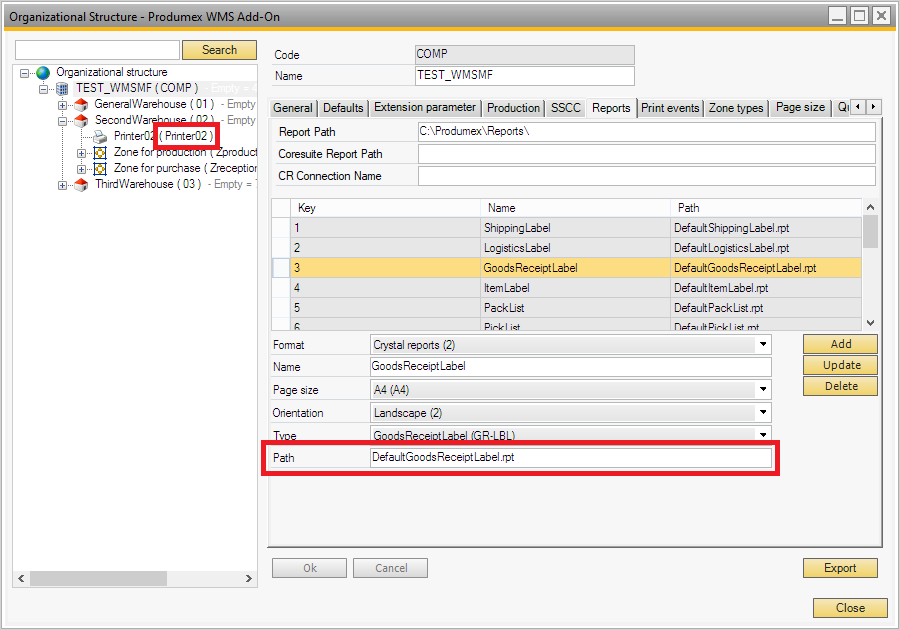
Task: Switch to the Print events tab
Action: pyautogui.click(x=670, y=108)
